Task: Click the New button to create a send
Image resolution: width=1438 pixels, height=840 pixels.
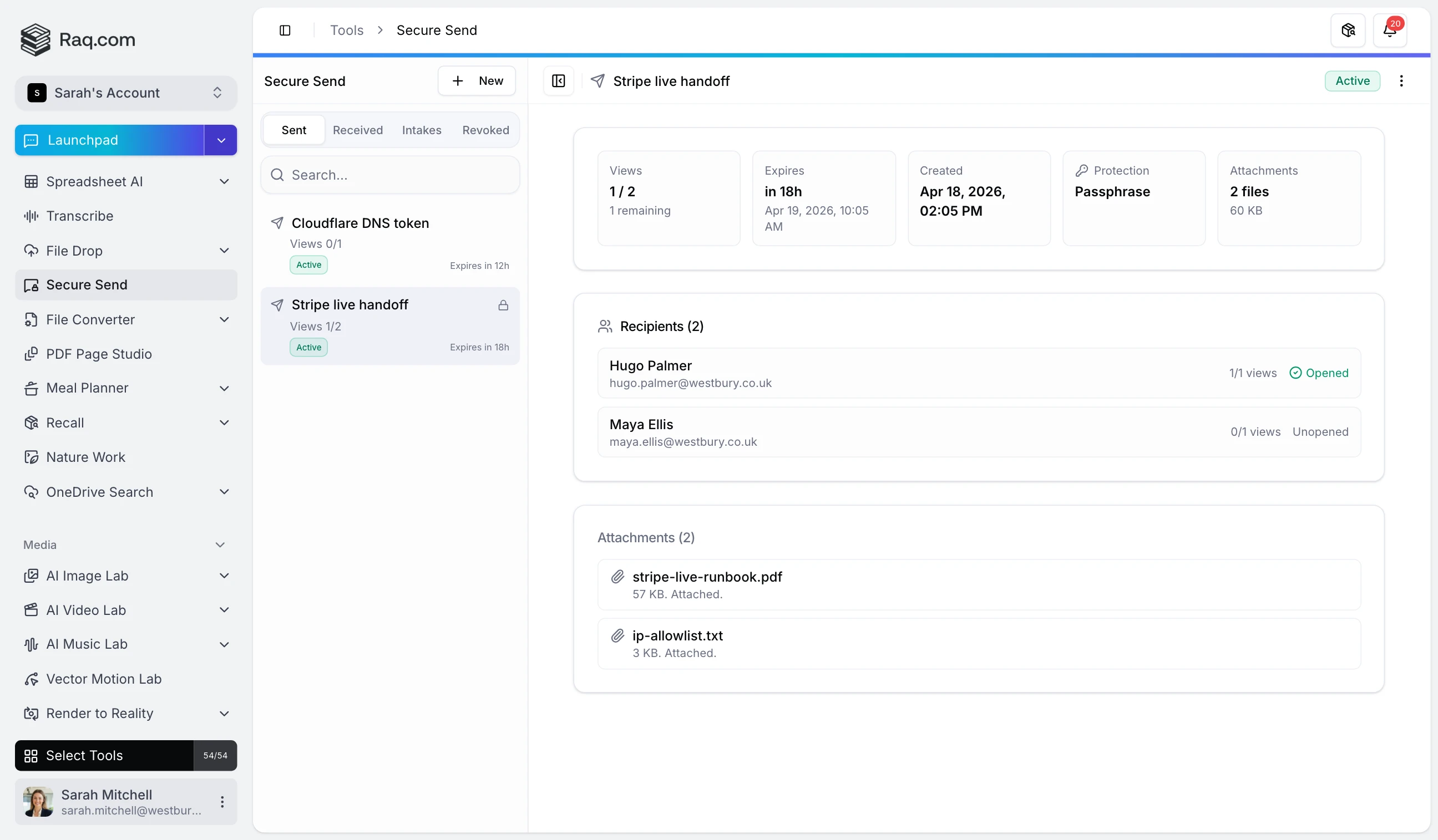Action: pos(477,80)
